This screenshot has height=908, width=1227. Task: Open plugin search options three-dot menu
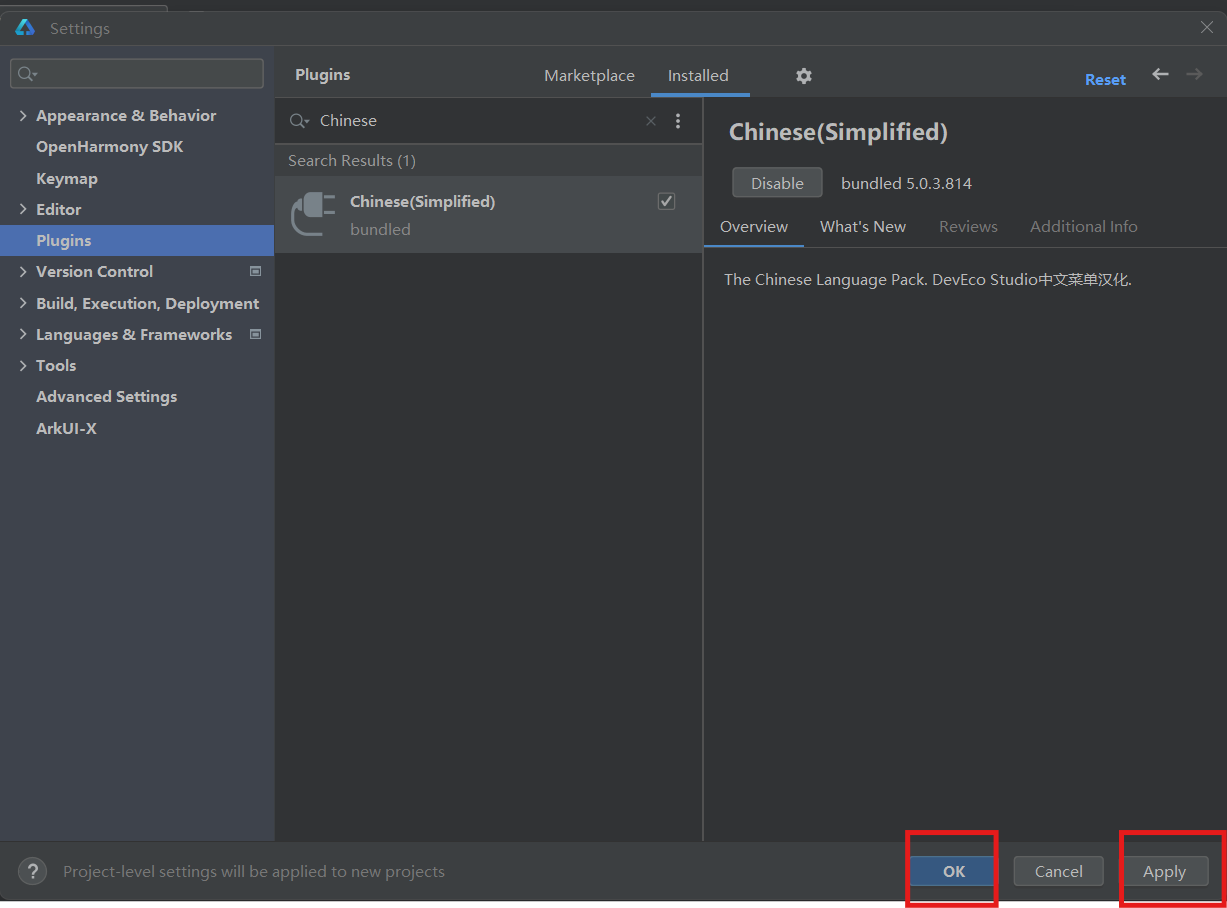tap(678, 121)
